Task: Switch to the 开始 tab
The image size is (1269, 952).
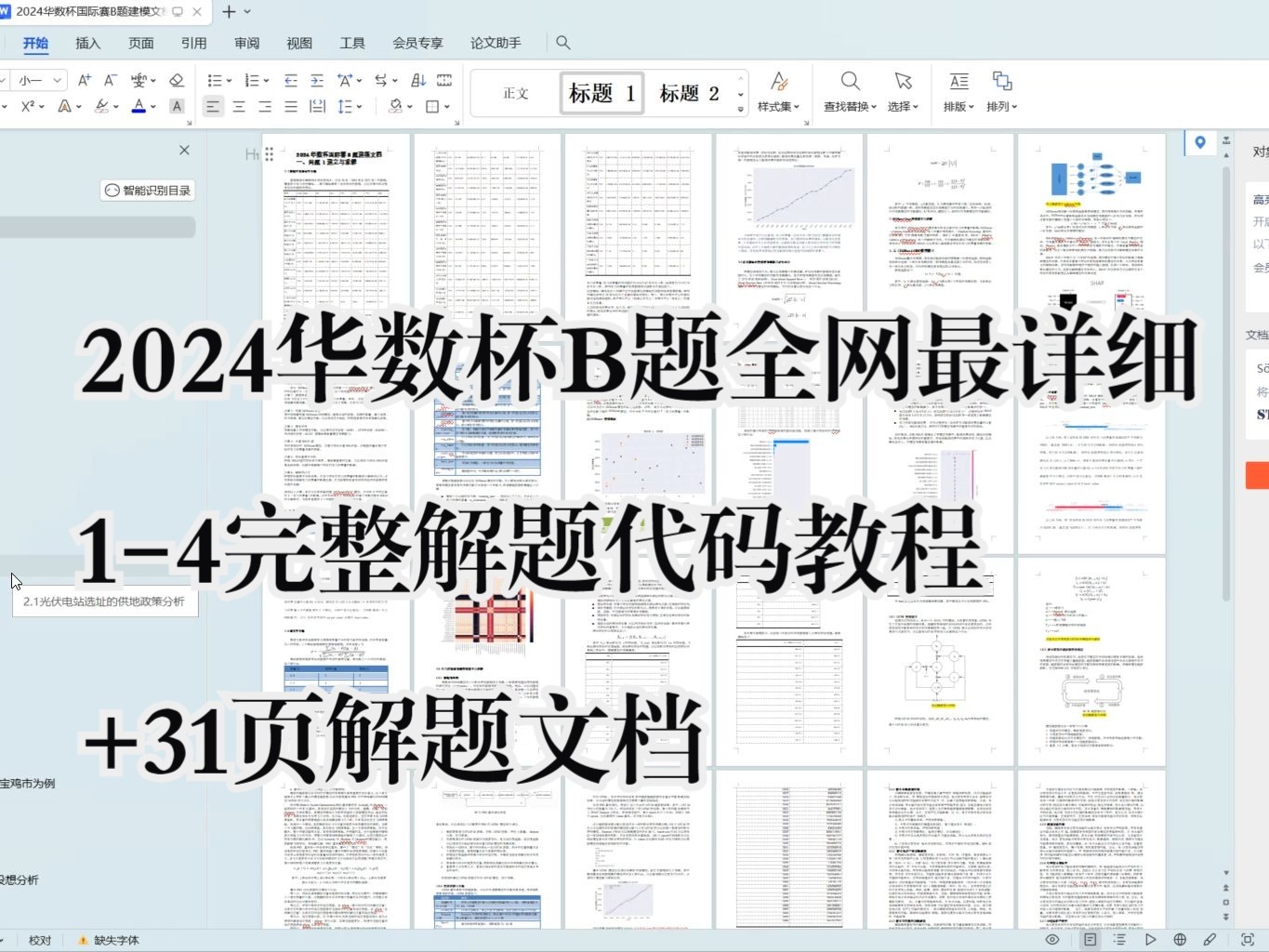Action: click(x=35, y=43)
